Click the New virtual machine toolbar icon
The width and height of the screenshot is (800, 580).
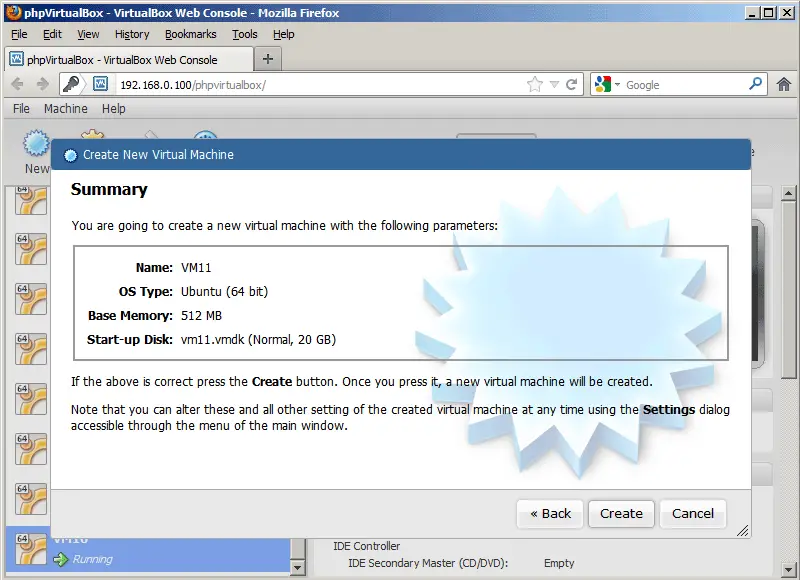pos(36,143)
